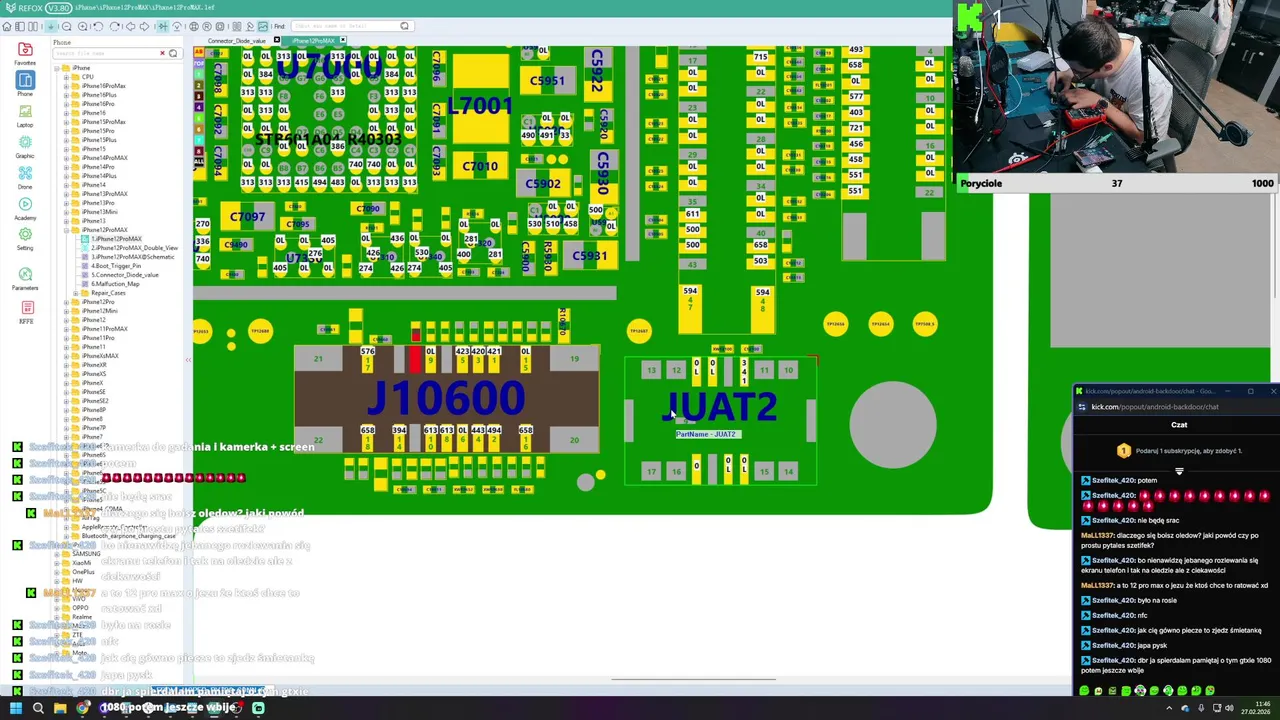Toggle the double-panel layout icon
Viewport: 1280px width, 720px height.
click(33, 26)
